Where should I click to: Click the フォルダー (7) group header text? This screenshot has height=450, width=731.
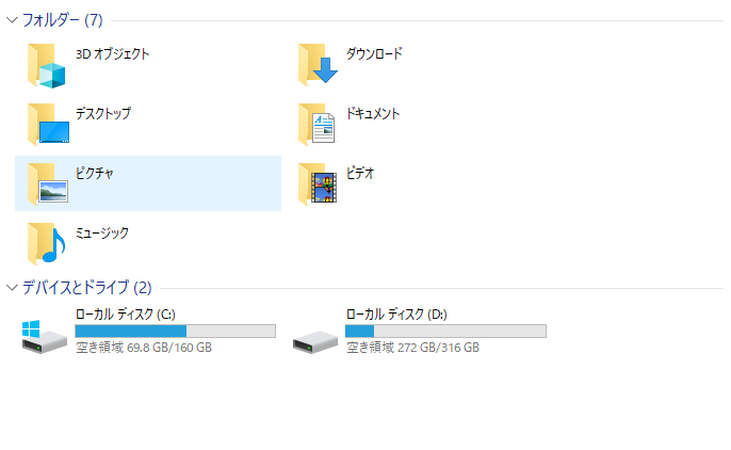click(62, 20)
